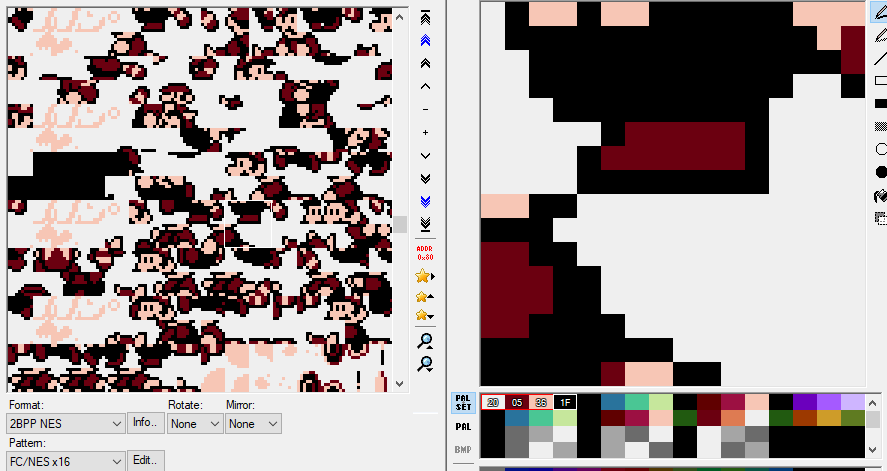Jump to the end of file
Image resolution: width=887 pixels, height=471 pixels.
point(425,224)
